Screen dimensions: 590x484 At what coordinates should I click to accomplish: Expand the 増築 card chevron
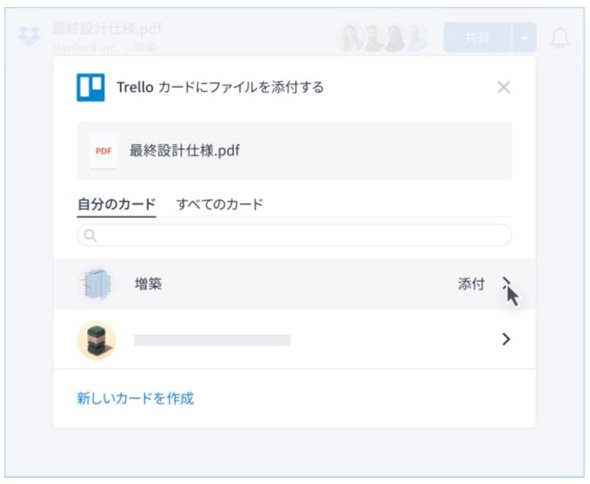point(506,283)
